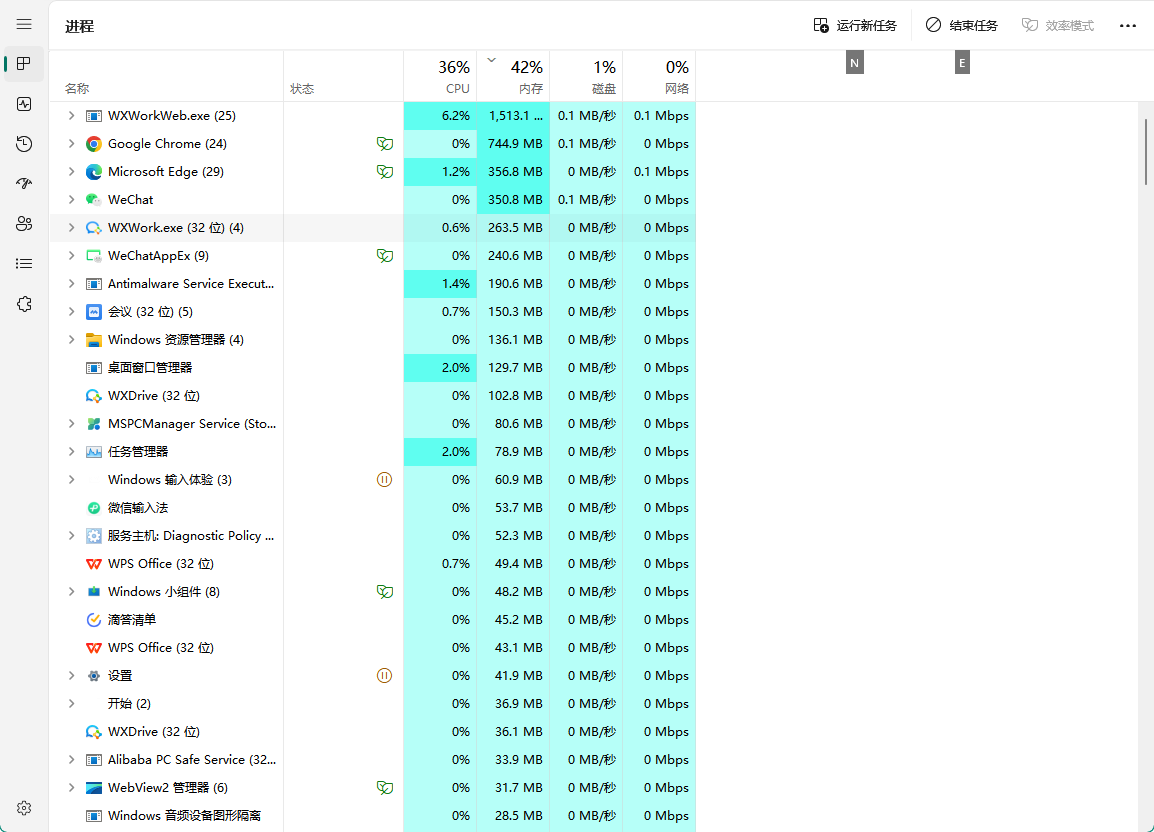The width and height of the screenshot is (1154, 832).
Task: Click 效率模式 button
Action: coord(1058,25)
